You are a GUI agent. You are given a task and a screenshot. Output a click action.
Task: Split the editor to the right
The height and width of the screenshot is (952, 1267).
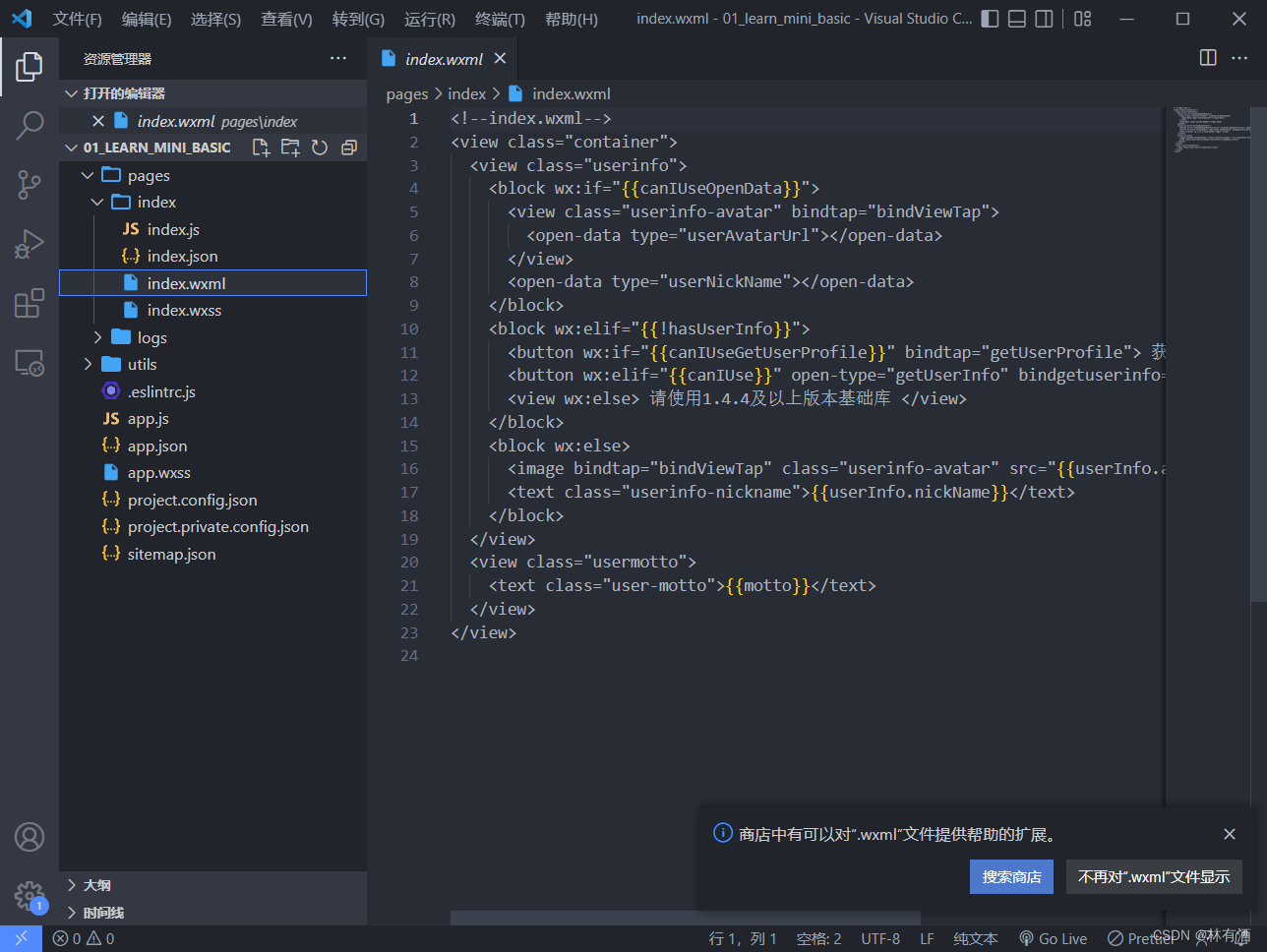tap(1209, 58)
